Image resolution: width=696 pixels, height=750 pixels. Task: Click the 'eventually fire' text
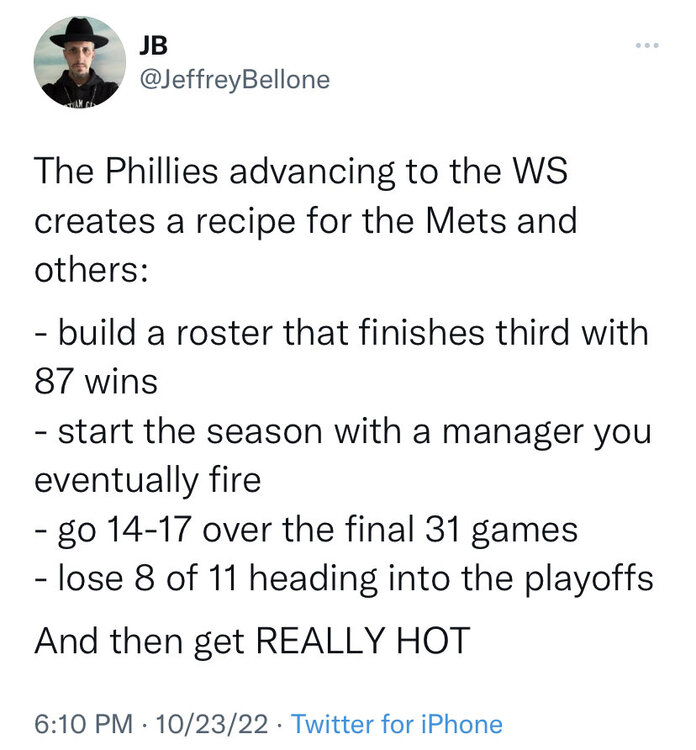[x=148, y=481]
